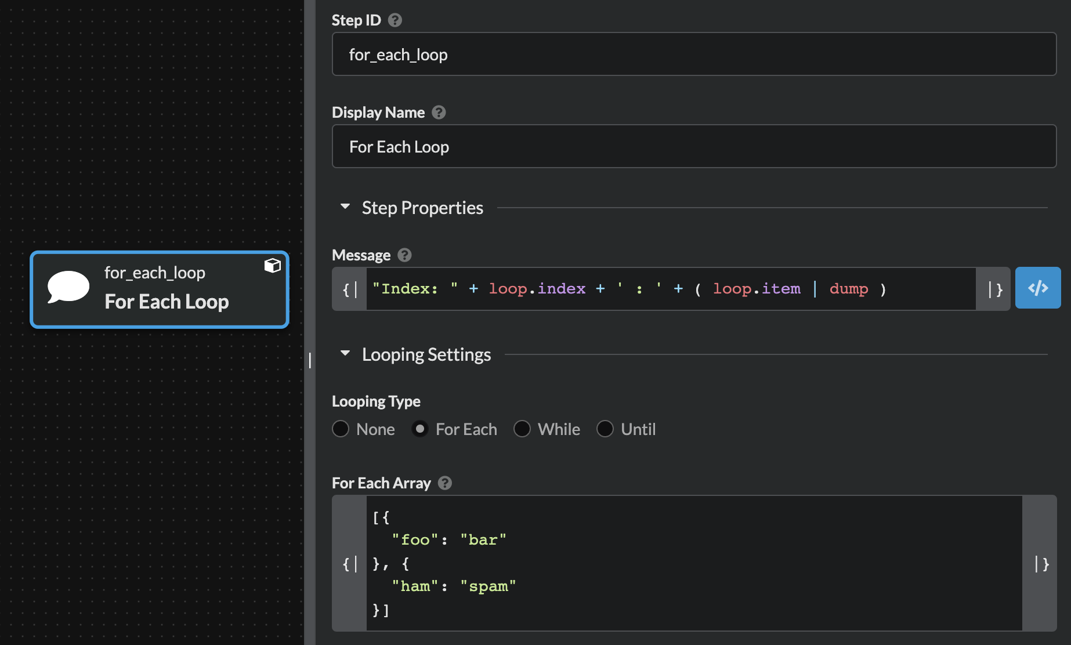The image size is (1071, 645).
Task: Click the speech bubble icon on the node
Action: (x=68, y=288)
